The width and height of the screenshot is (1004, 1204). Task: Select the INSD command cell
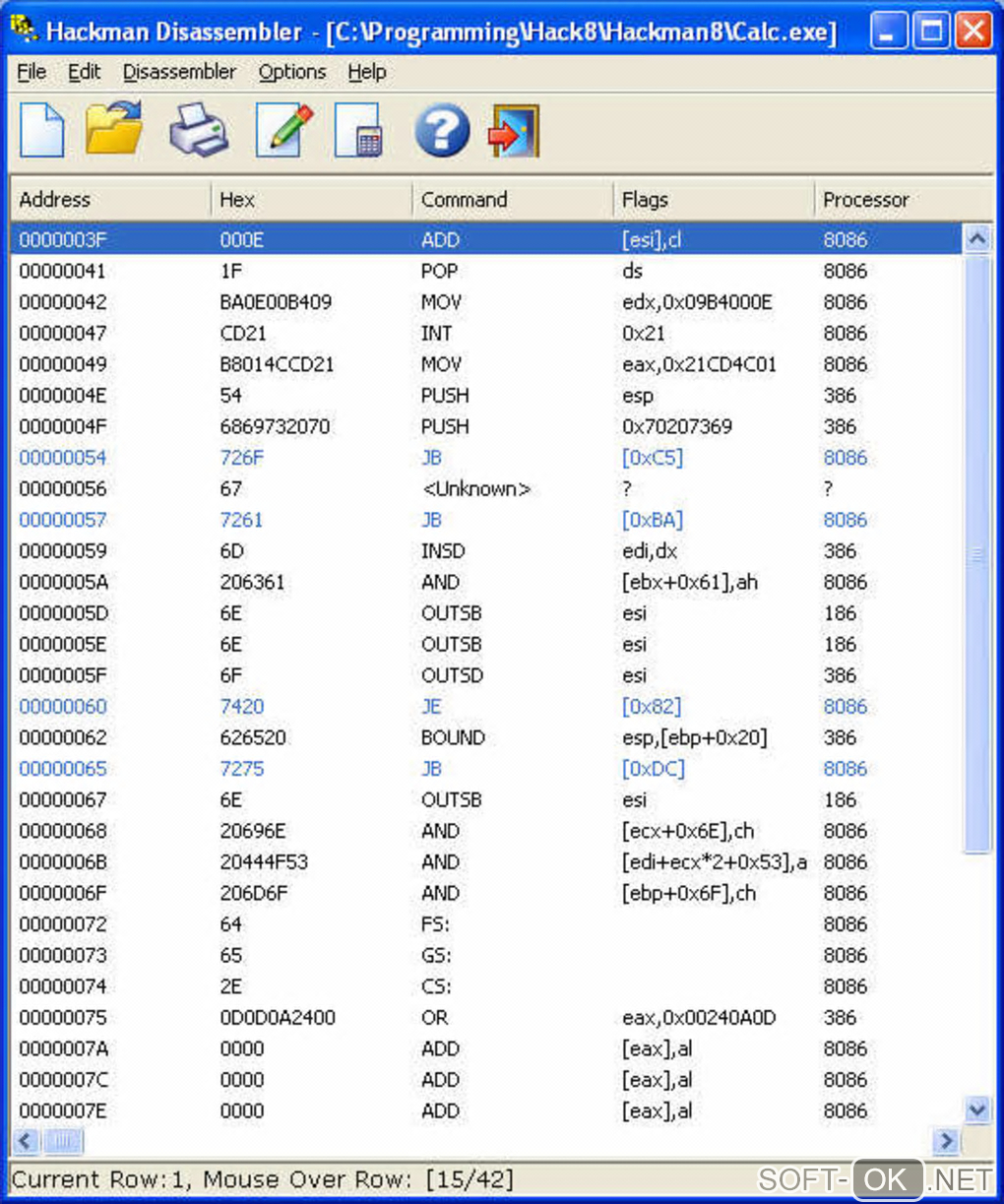pyautogui.click(x=443, y=551)
